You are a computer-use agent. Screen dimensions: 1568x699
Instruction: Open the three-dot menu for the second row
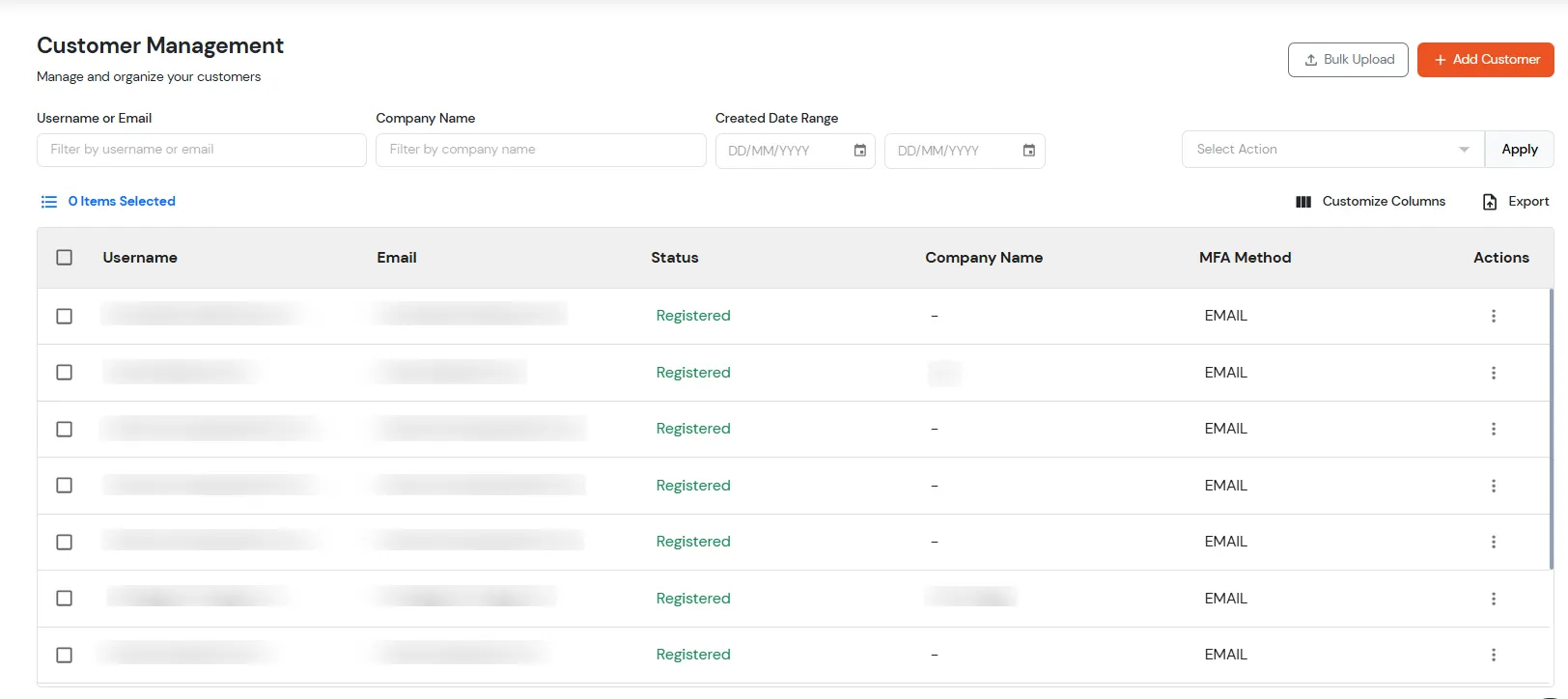coord(1494,373)
